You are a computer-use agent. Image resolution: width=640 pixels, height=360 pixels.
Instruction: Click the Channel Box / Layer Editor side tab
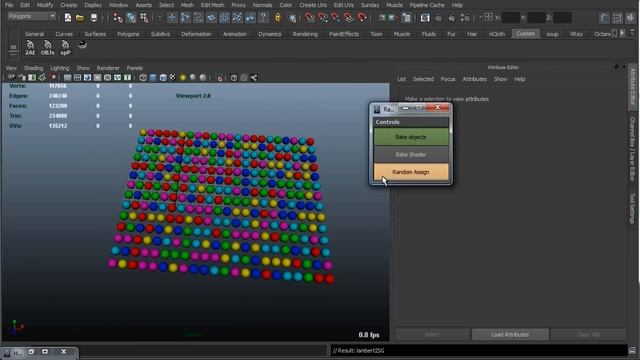(x=632, y=149)
